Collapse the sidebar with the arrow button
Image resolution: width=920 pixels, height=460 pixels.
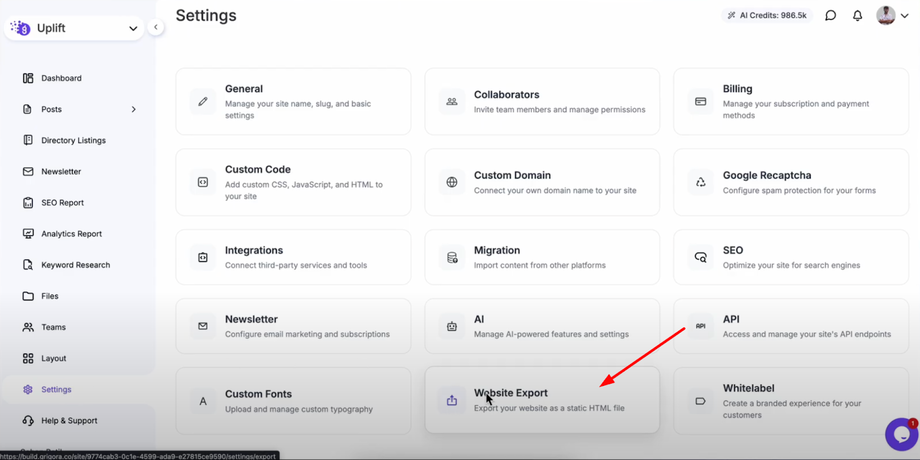click(x=156, y=28)
